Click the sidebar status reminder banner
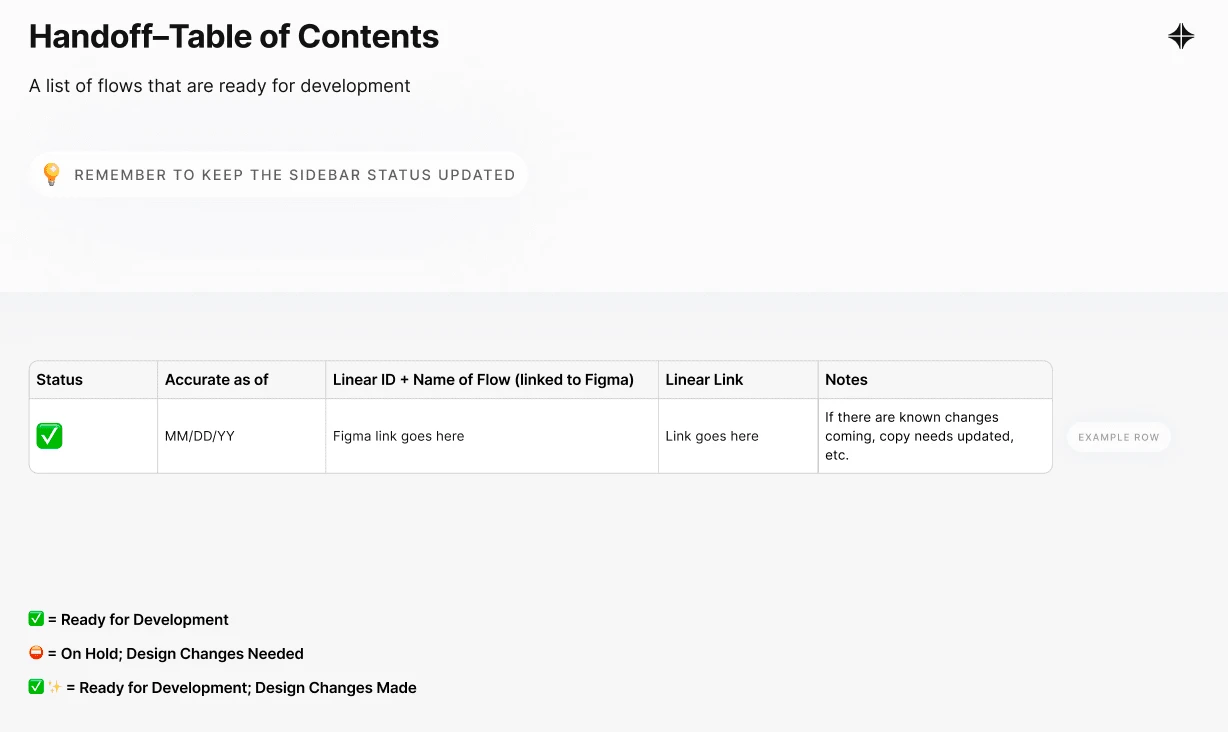1228x732 pixels. pyautogui.click(x=294, y=175)
